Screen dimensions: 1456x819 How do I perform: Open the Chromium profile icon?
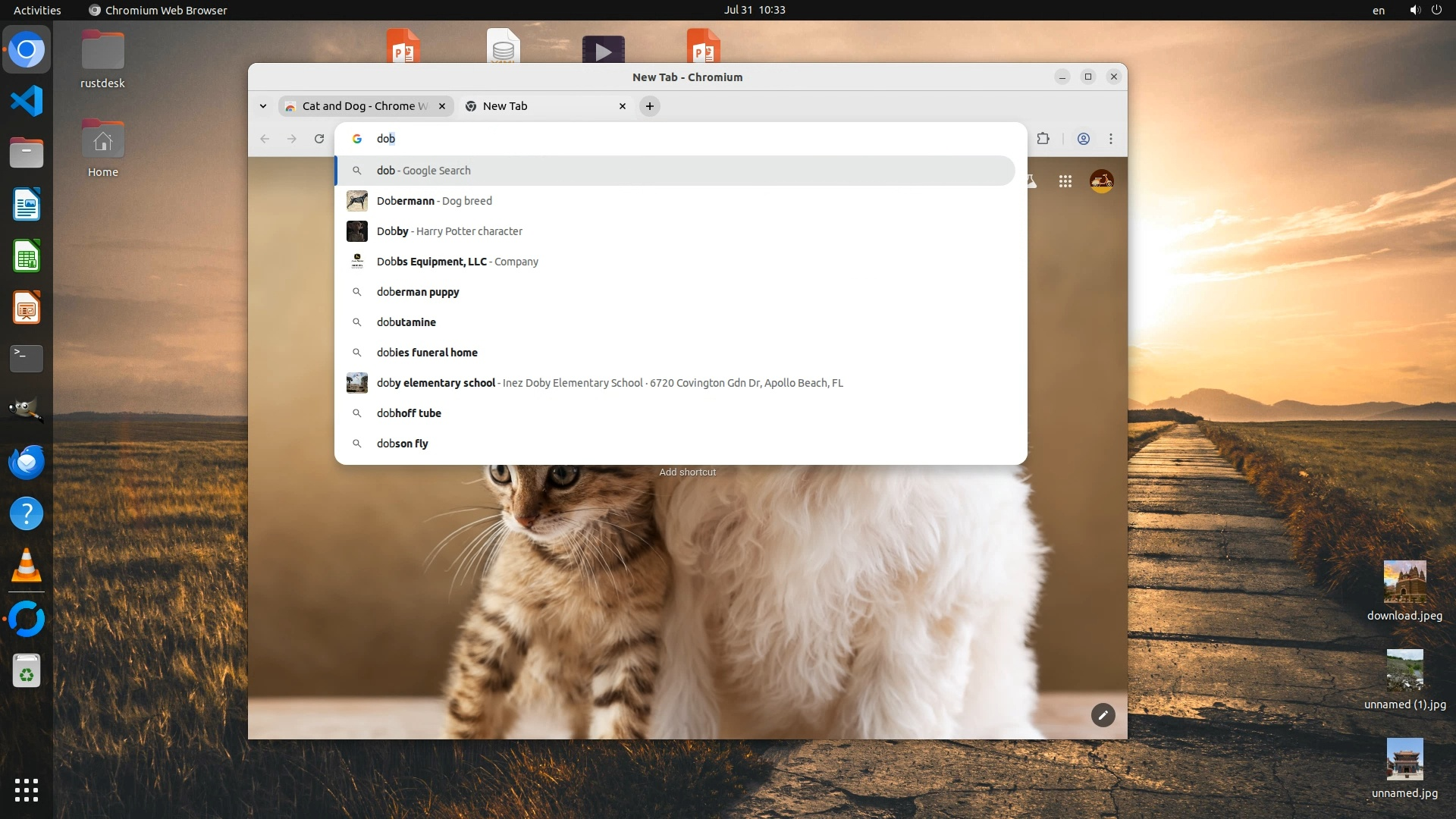pyautogui.click(x=1084, y=139)
